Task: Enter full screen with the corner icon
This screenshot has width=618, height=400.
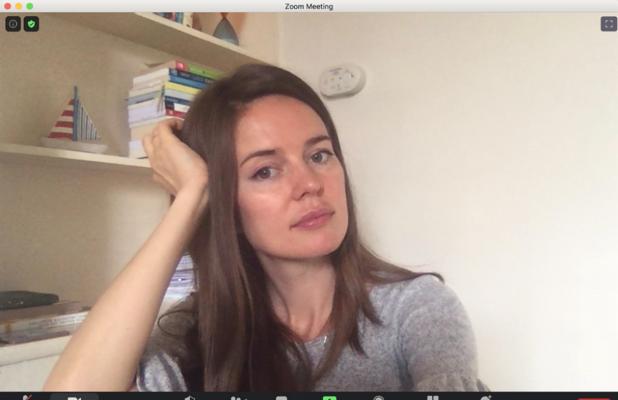Action: 609,24
